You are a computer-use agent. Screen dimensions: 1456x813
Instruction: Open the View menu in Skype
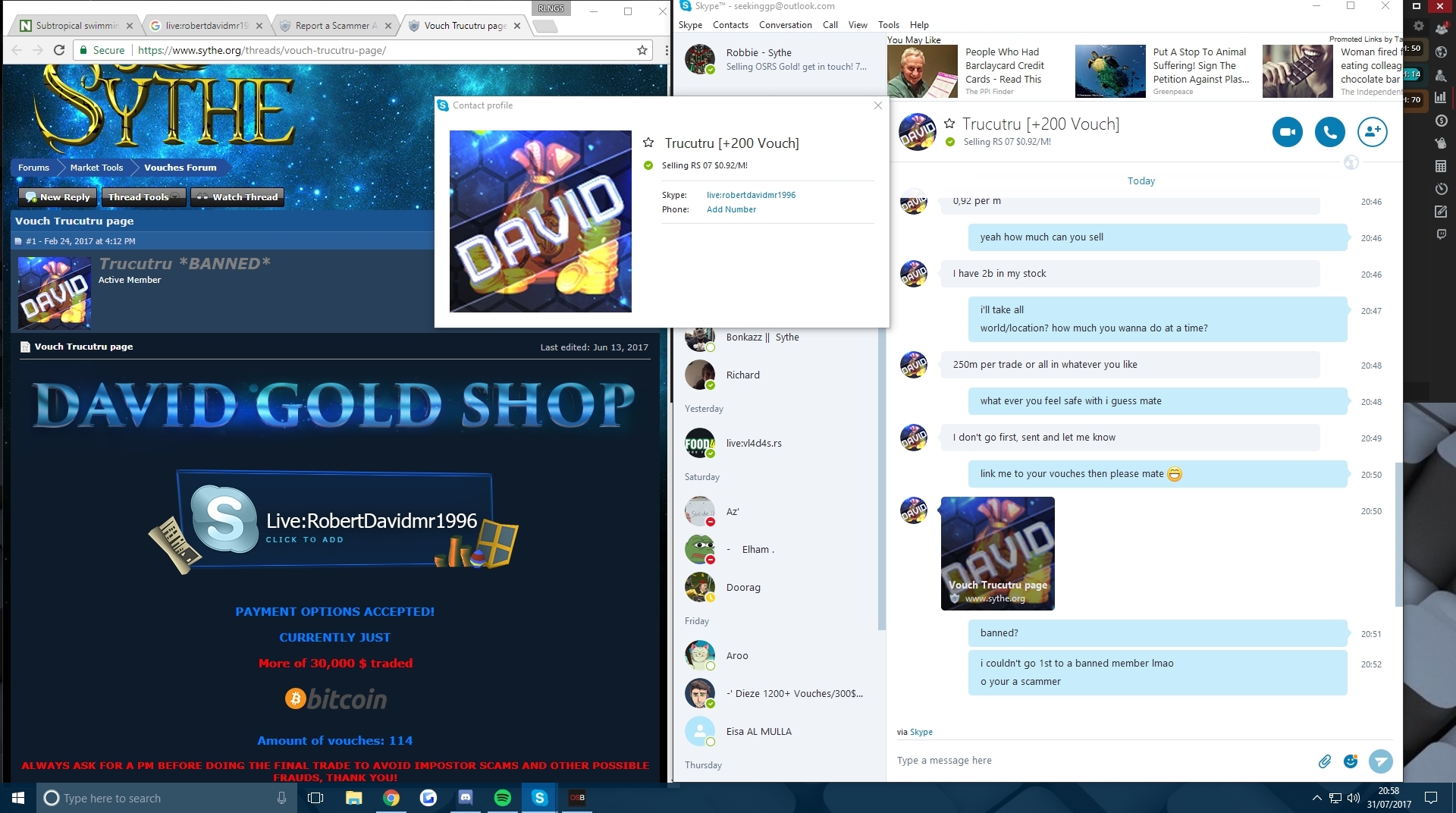[x=858, y=25]
